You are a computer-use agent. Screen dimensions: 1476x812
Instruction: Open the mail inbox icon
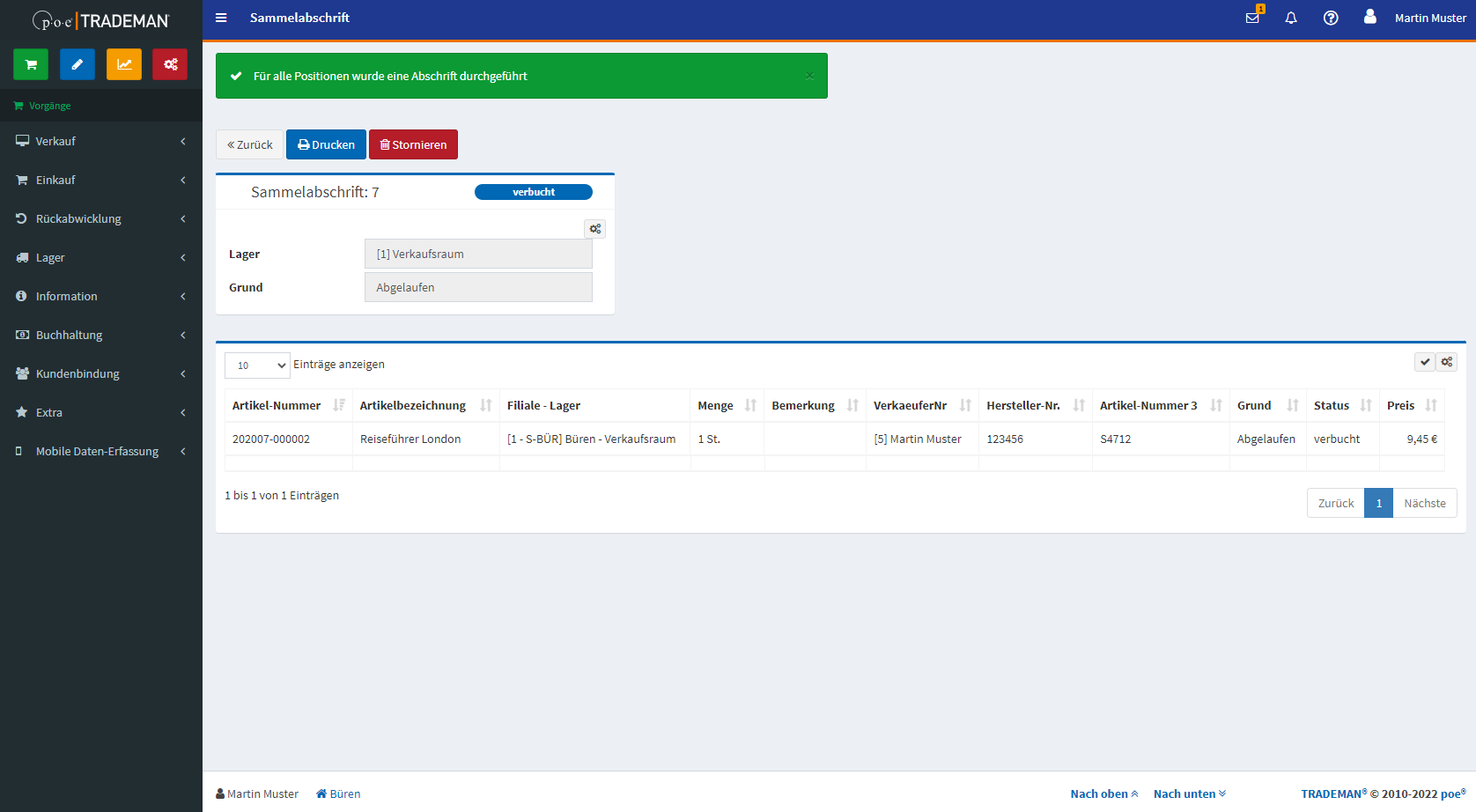pos(1252,18)
